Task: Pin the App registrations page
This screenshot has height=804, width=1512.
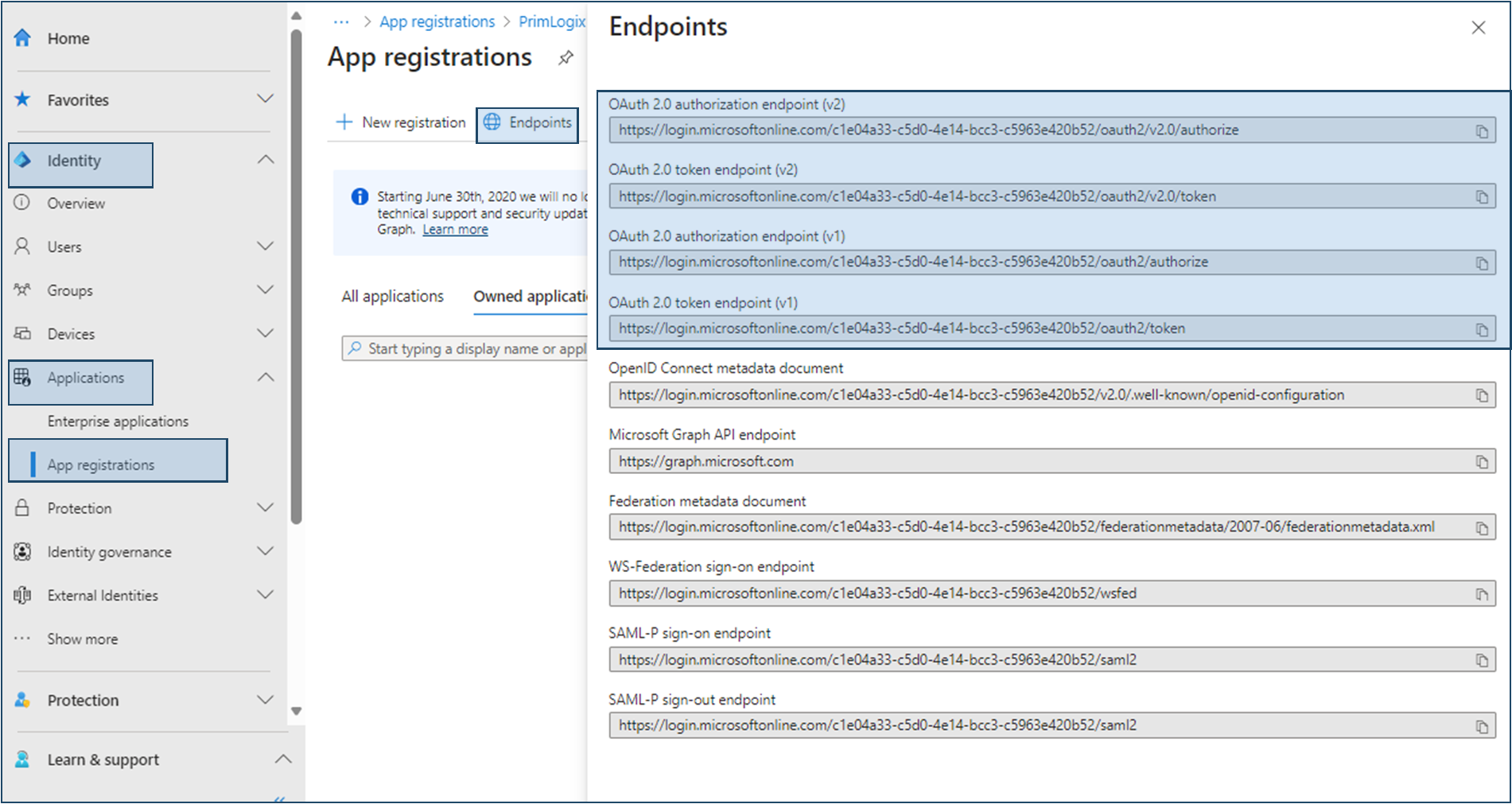Action: coord(566,58)
